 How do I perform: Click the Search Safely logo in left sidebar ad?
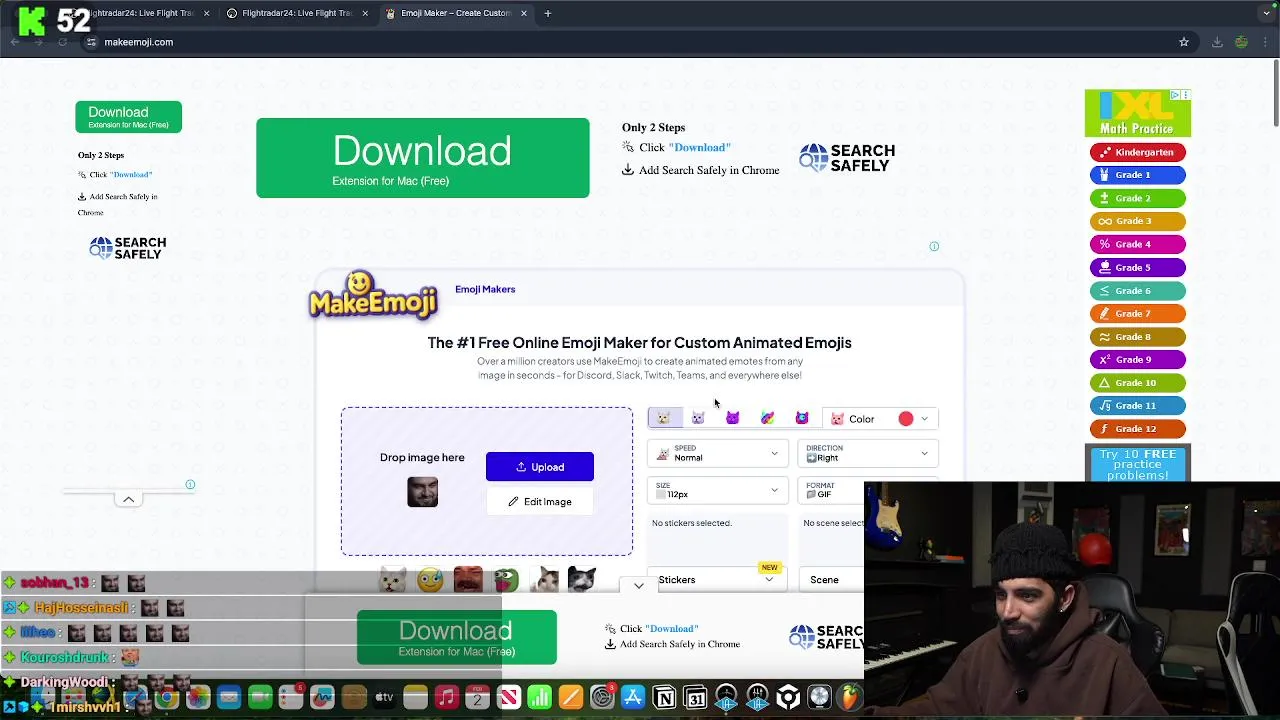pos(128,248)
